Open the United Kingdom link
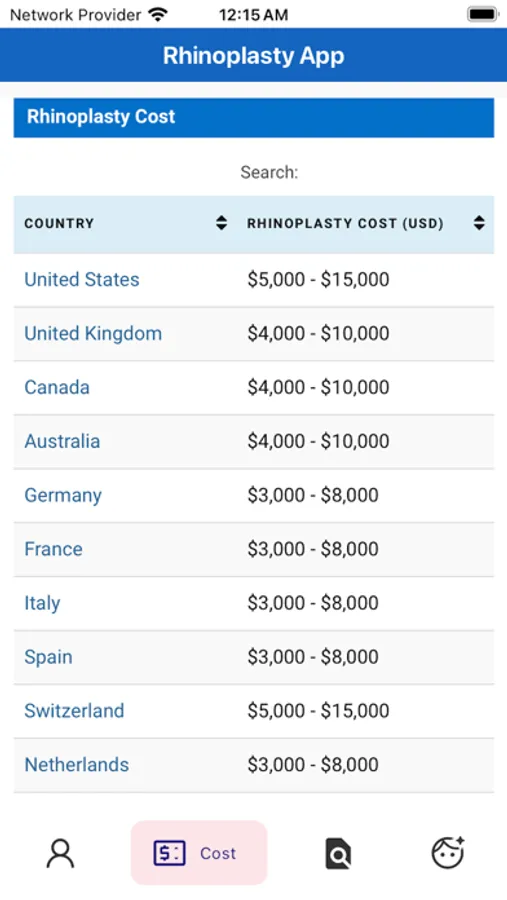This screenshot has width=507, height=900. [93, 333]
